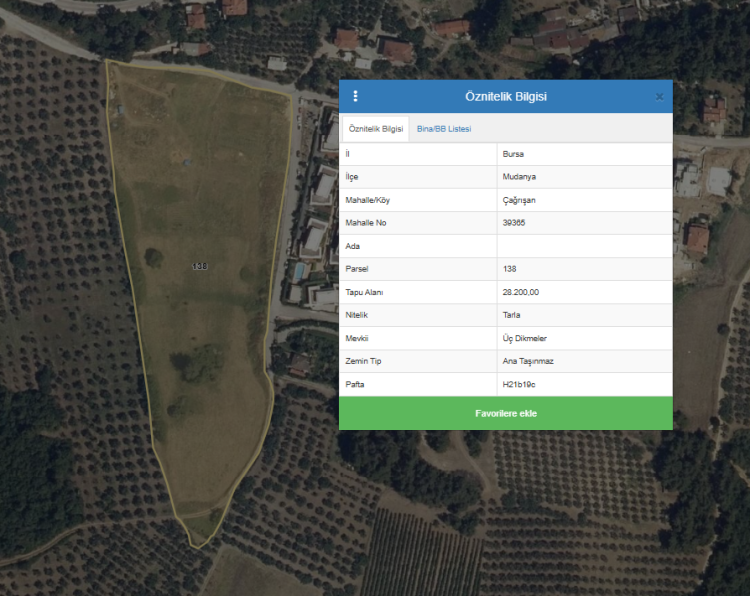Select the Tarla value in Nitelik row

point(512,315)
